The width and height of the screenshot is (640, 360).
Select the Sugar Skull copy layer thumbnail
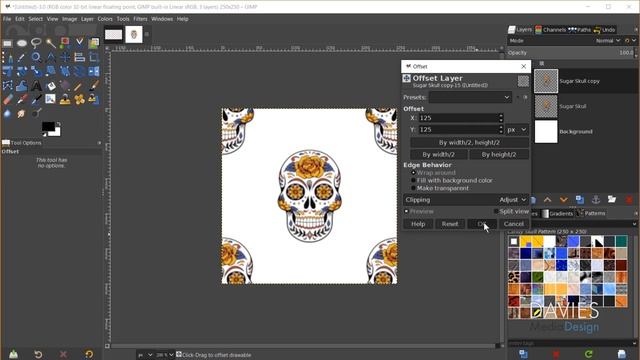coord(546,81)
